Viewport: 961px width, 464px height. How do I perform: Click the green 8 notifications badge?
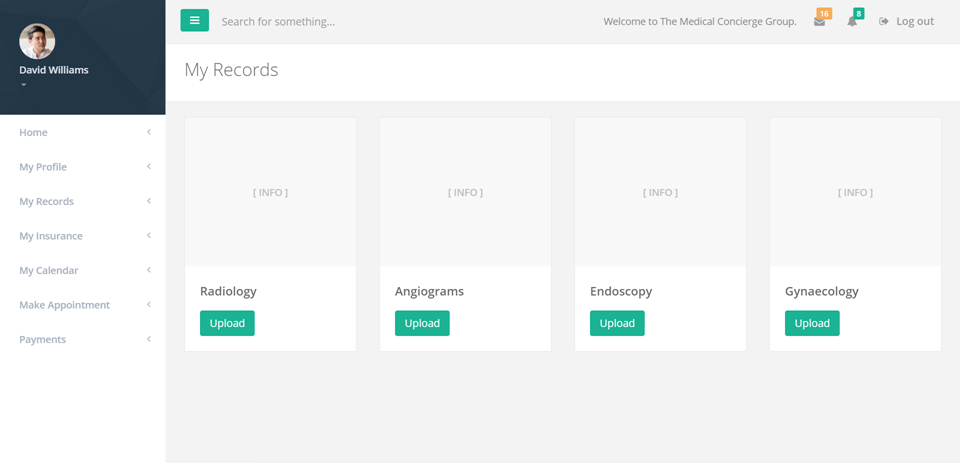[x=859, y=13]
